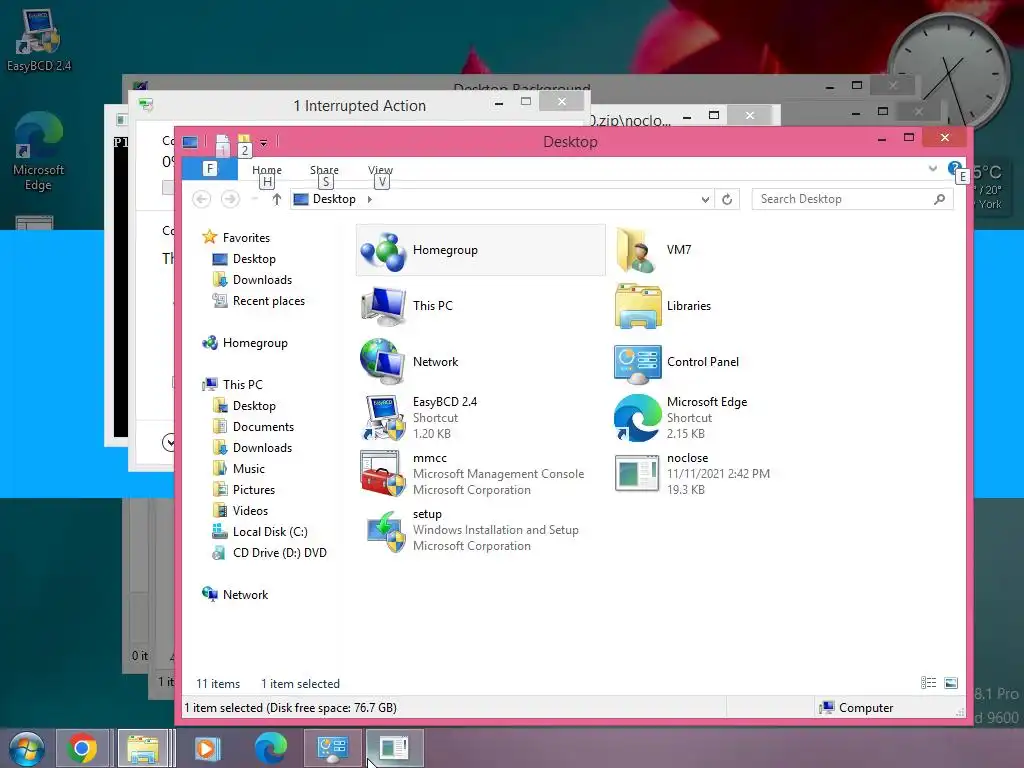Select Pictures in navigation pane
Viewport: 1024px width, 768px height.
point(253,489)
